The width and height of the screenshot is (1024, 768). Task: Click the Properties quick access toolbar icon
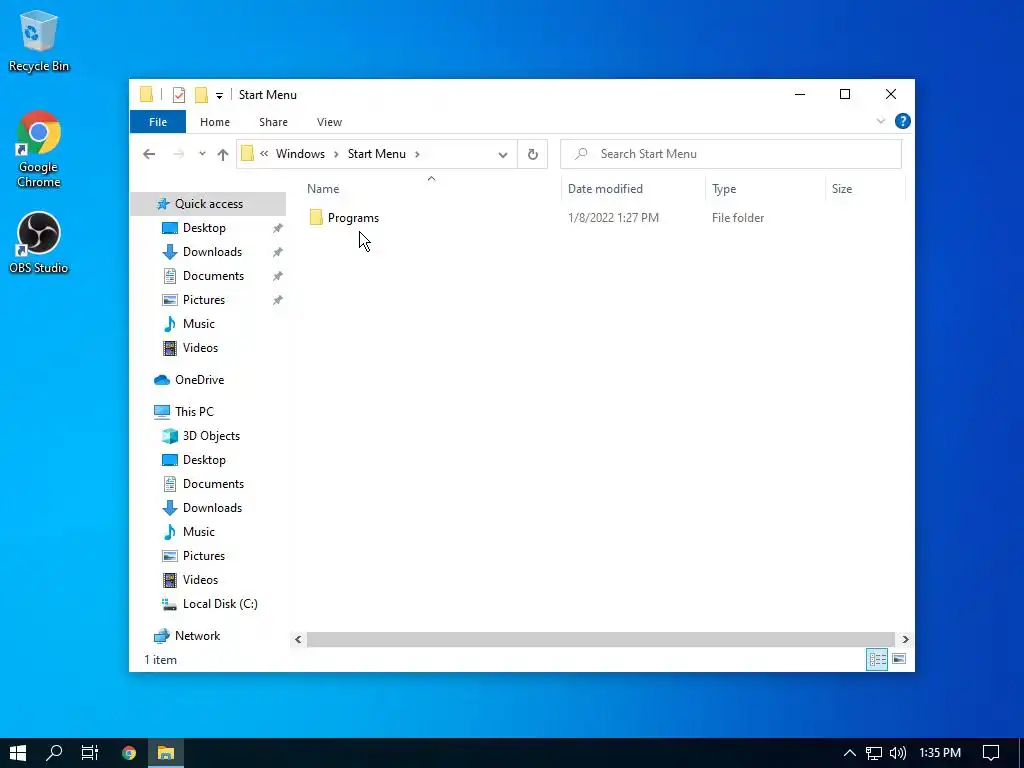(178, 95)
